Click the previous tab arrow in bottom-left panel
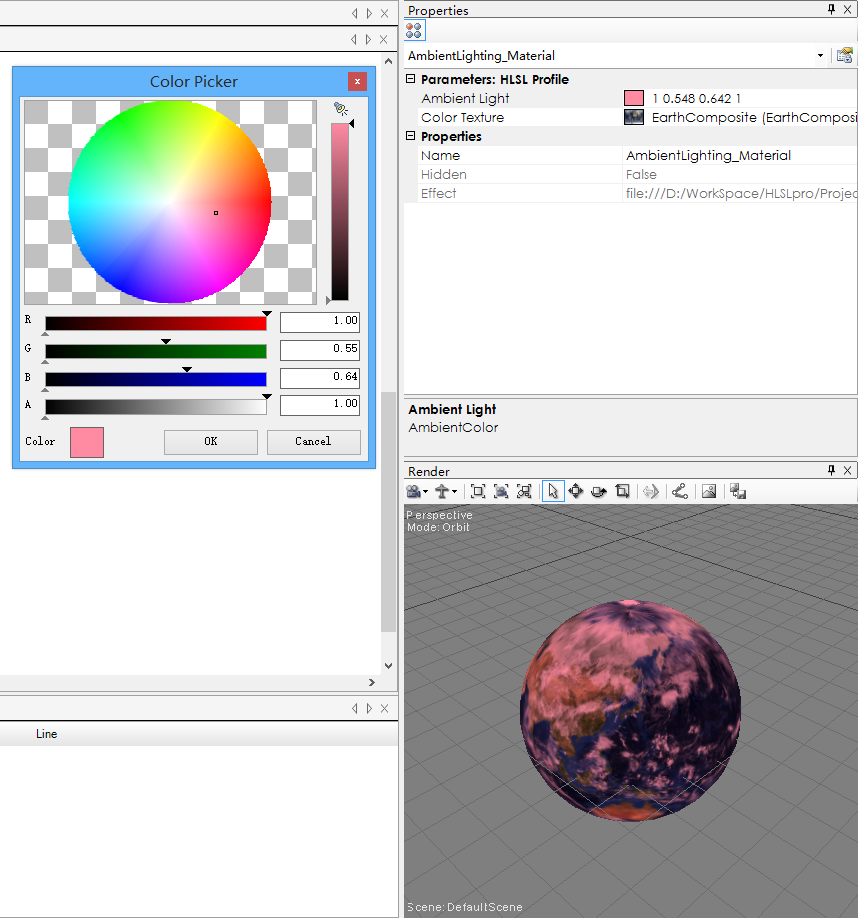The image size is (858, 918). (354, 708)
